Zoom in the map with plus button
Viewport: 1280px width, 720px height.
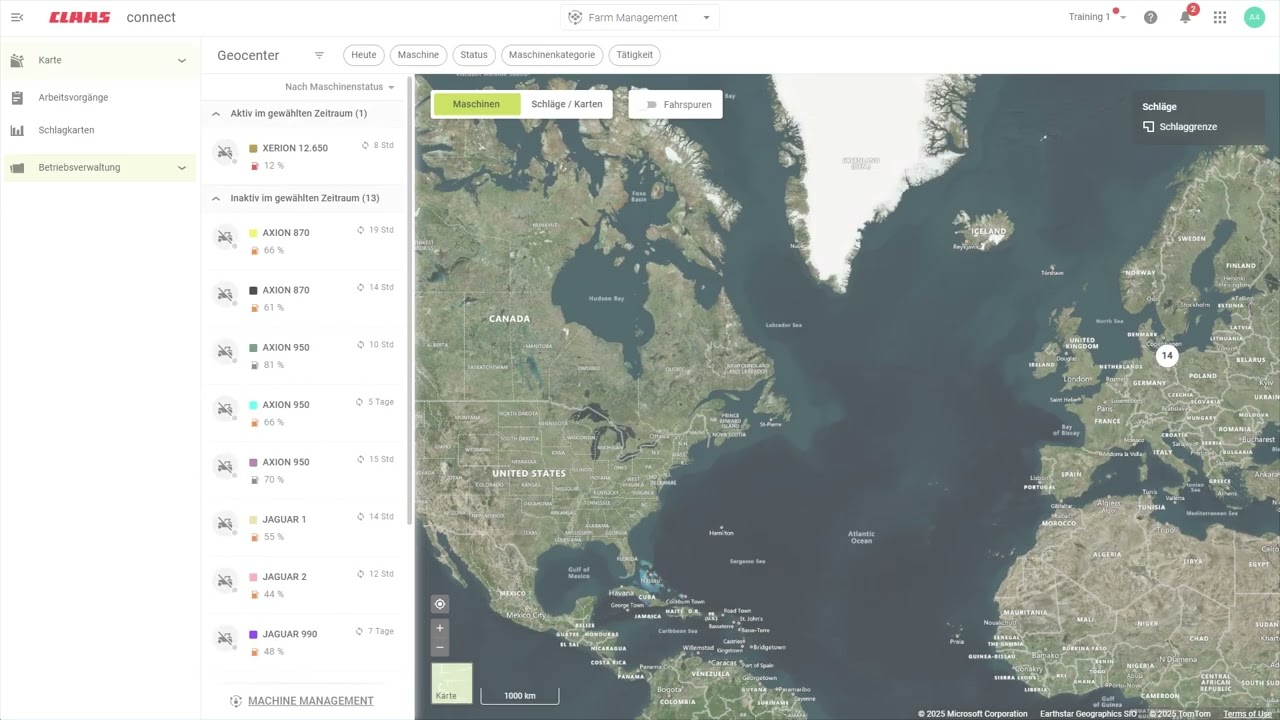coord(440,628)
